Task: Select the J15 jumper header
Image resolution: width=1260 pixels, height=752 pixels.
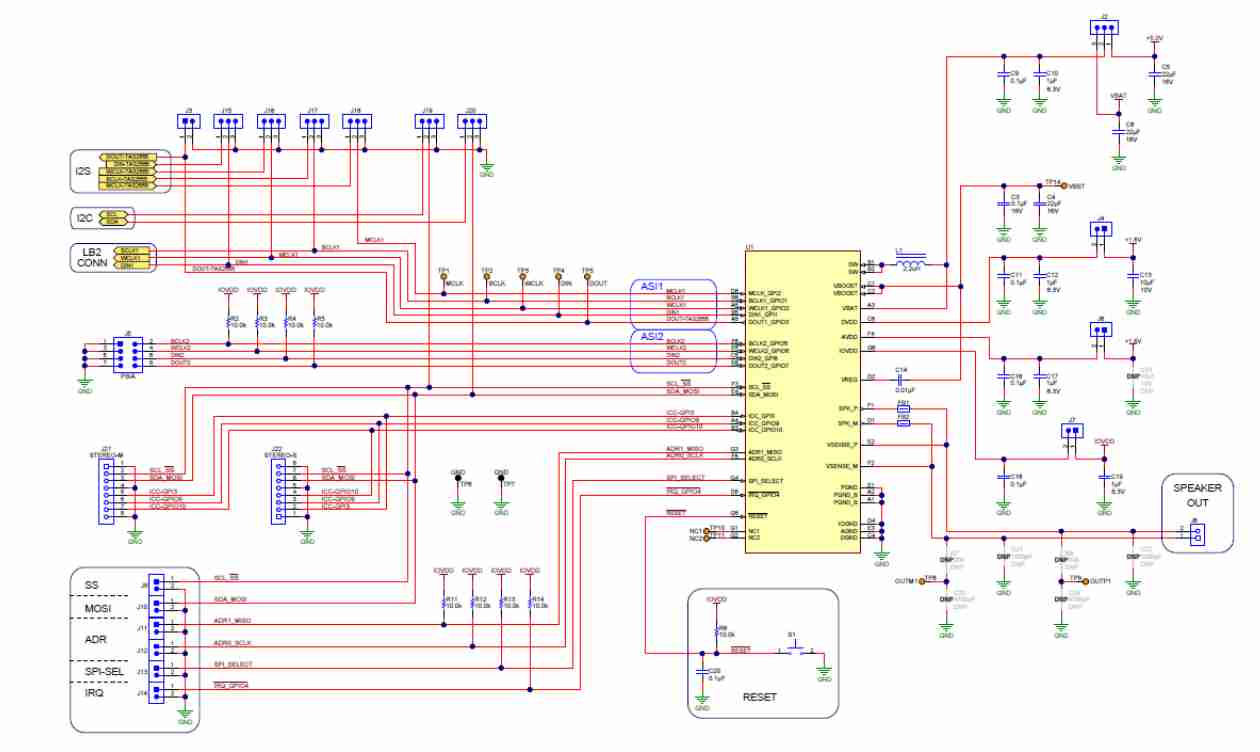Action: (229, 121)
